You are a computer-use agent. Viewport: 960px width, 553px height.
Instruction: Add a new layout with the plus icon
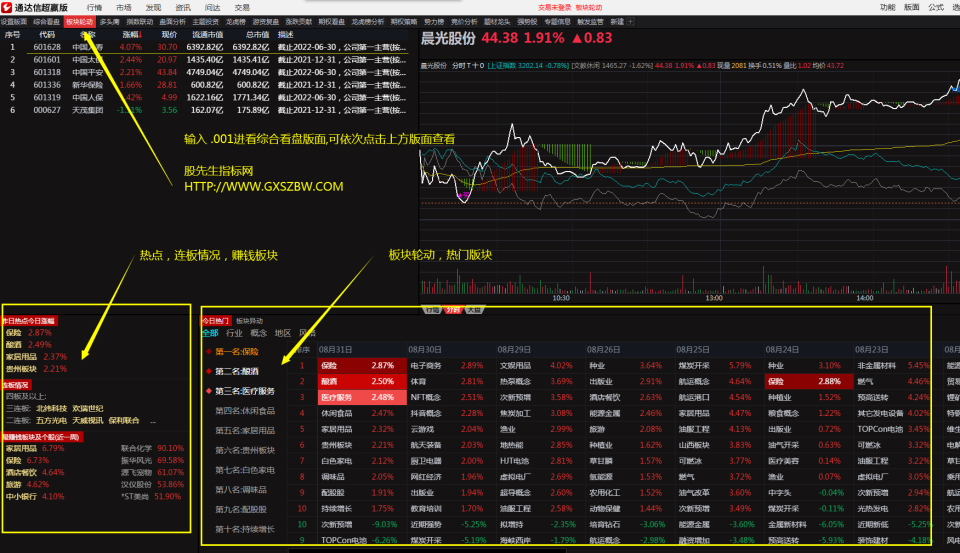pos(631,21)
